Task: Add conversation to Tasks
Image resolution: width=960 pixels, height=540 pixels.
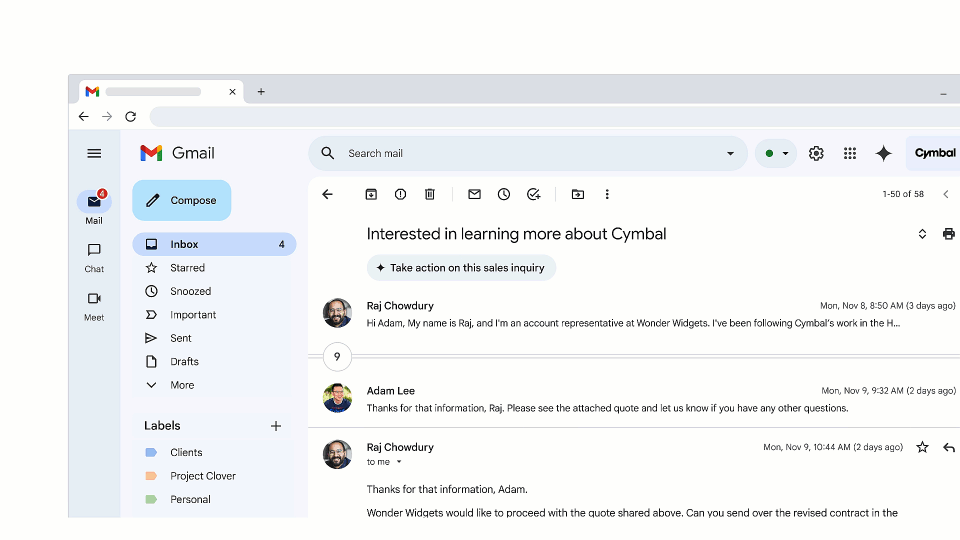Action: [534, 195]
